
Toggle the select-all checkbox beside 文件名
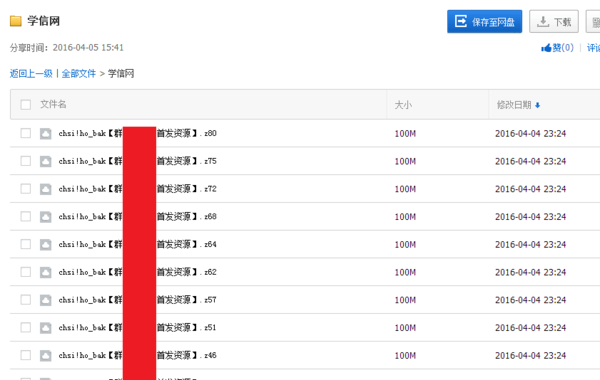click(x=26, y=104)
